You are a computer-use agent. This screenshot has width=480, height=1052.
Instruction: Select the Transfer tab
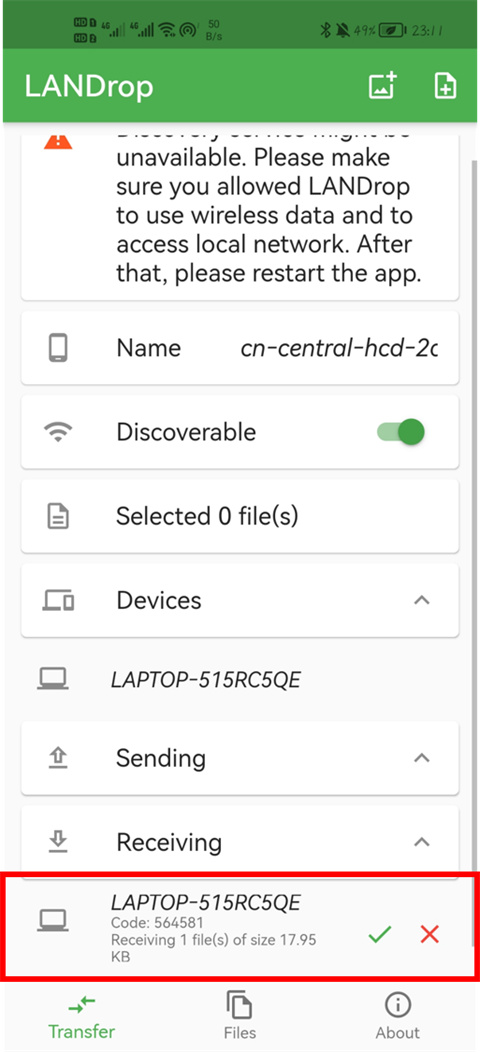[81, 1014]
